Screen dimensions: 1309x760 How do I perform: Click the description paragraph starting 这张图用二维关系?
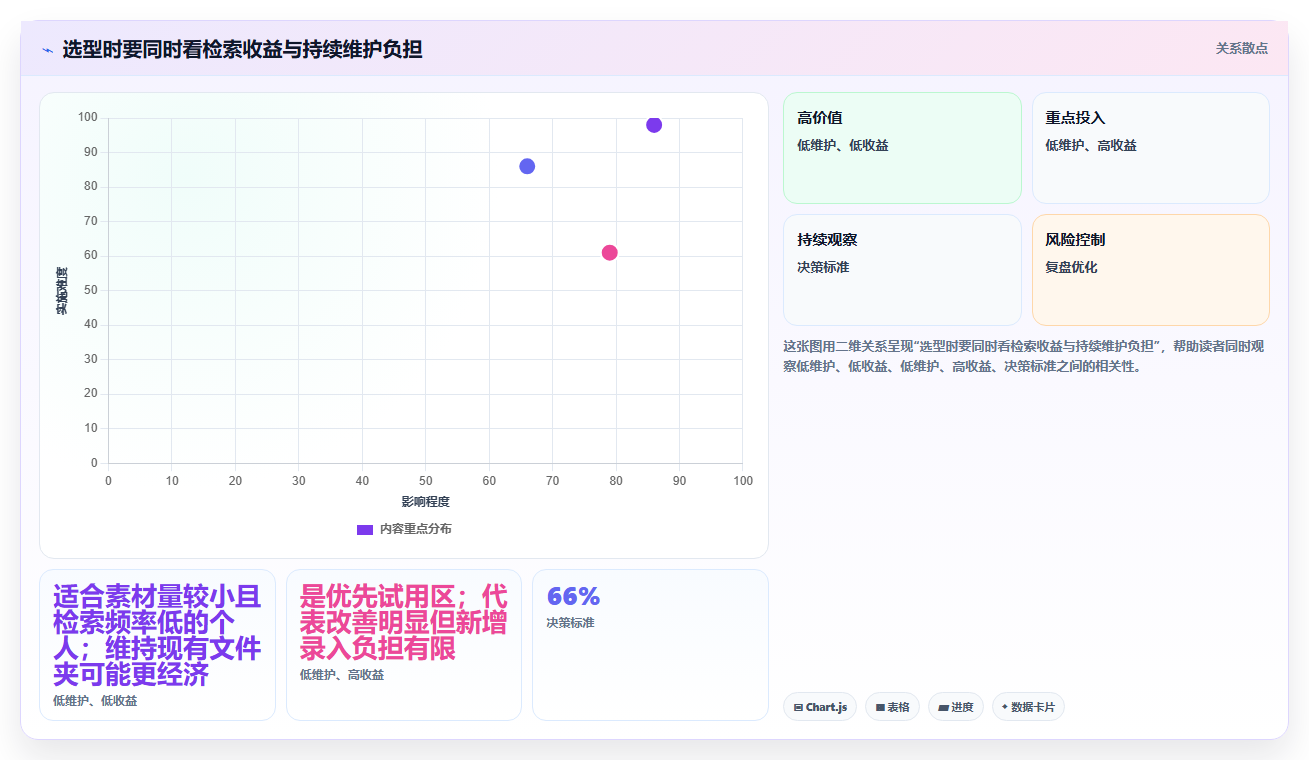coord(1026,356)
